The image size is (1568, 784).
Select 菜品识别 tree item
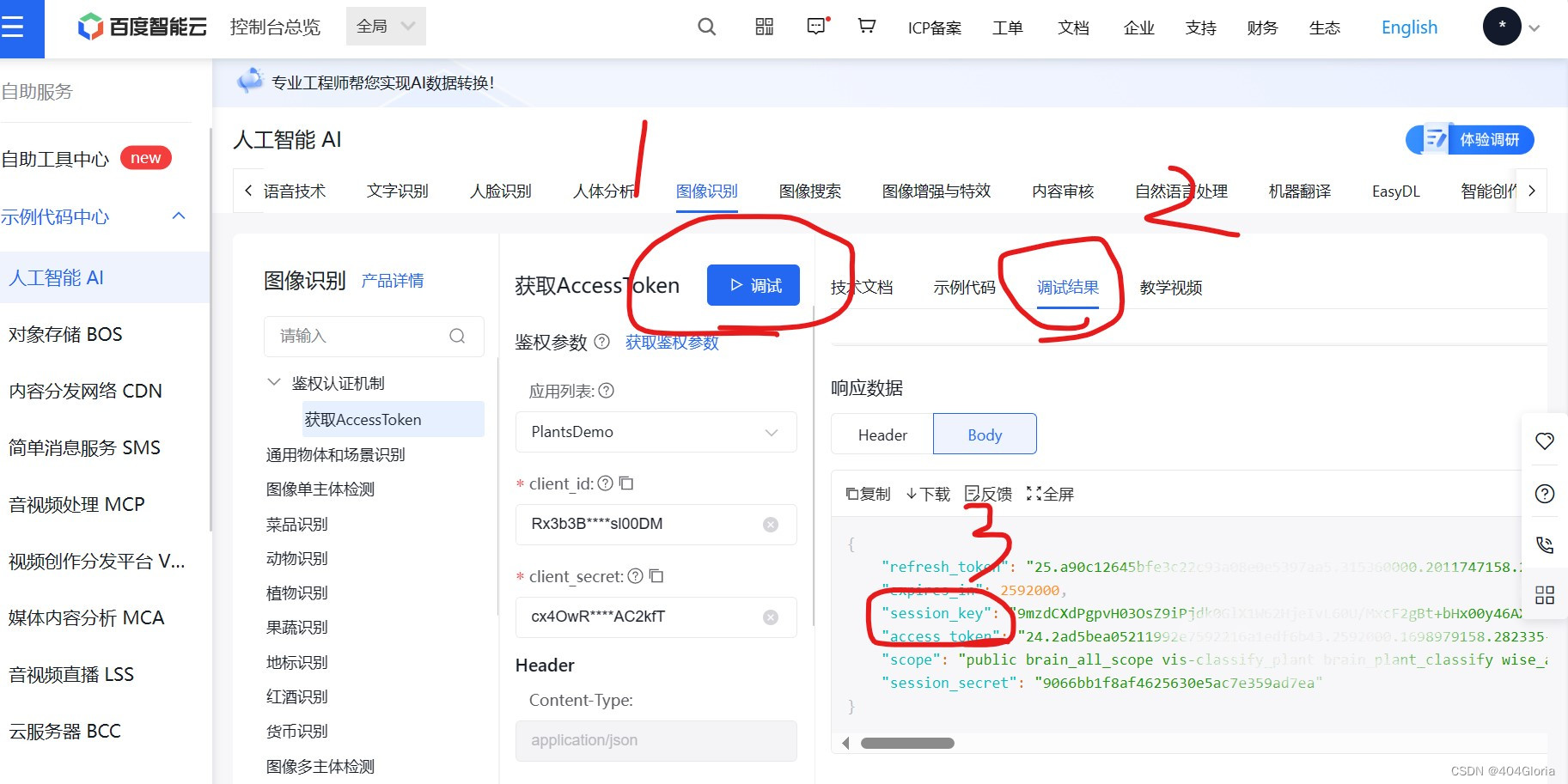(x=296, y=524)
